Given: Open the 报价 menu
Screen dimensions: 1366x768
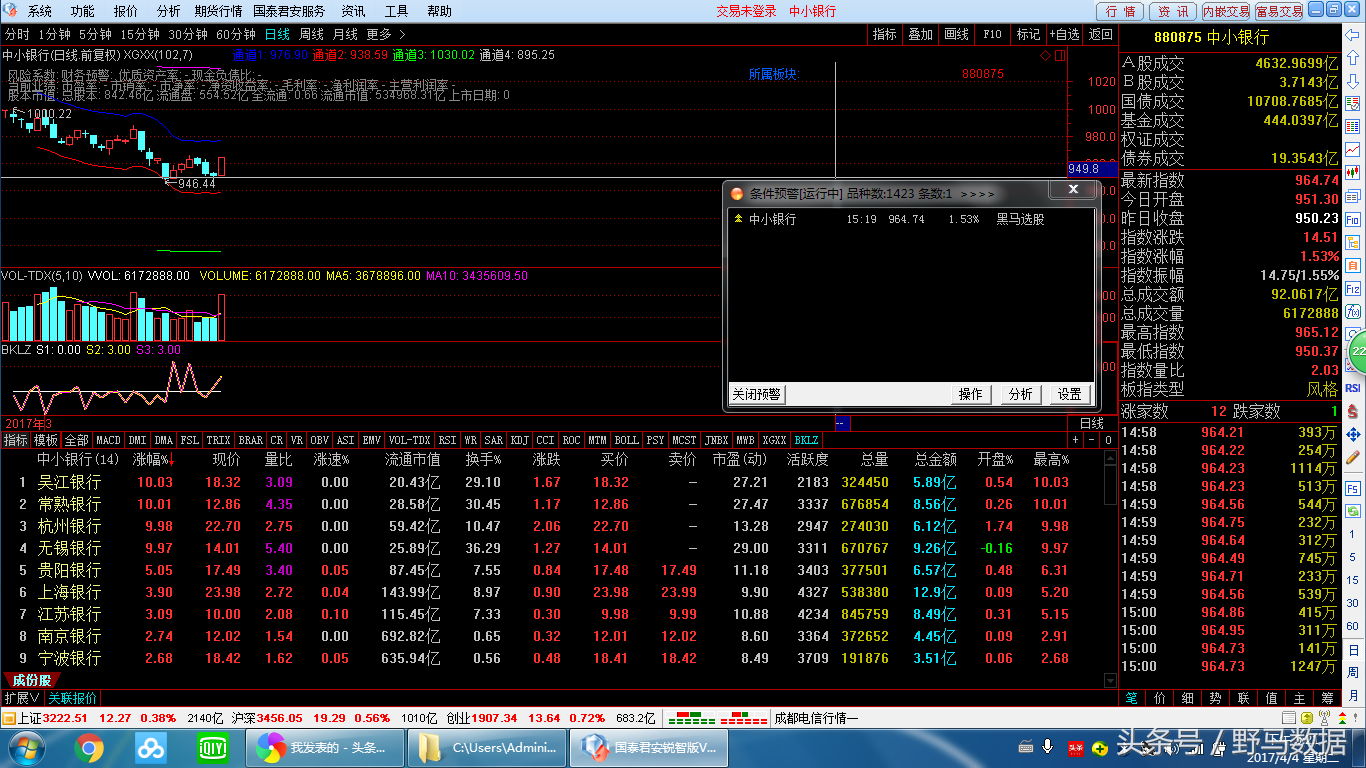Looking at the screenshot, I should [126, 11].
